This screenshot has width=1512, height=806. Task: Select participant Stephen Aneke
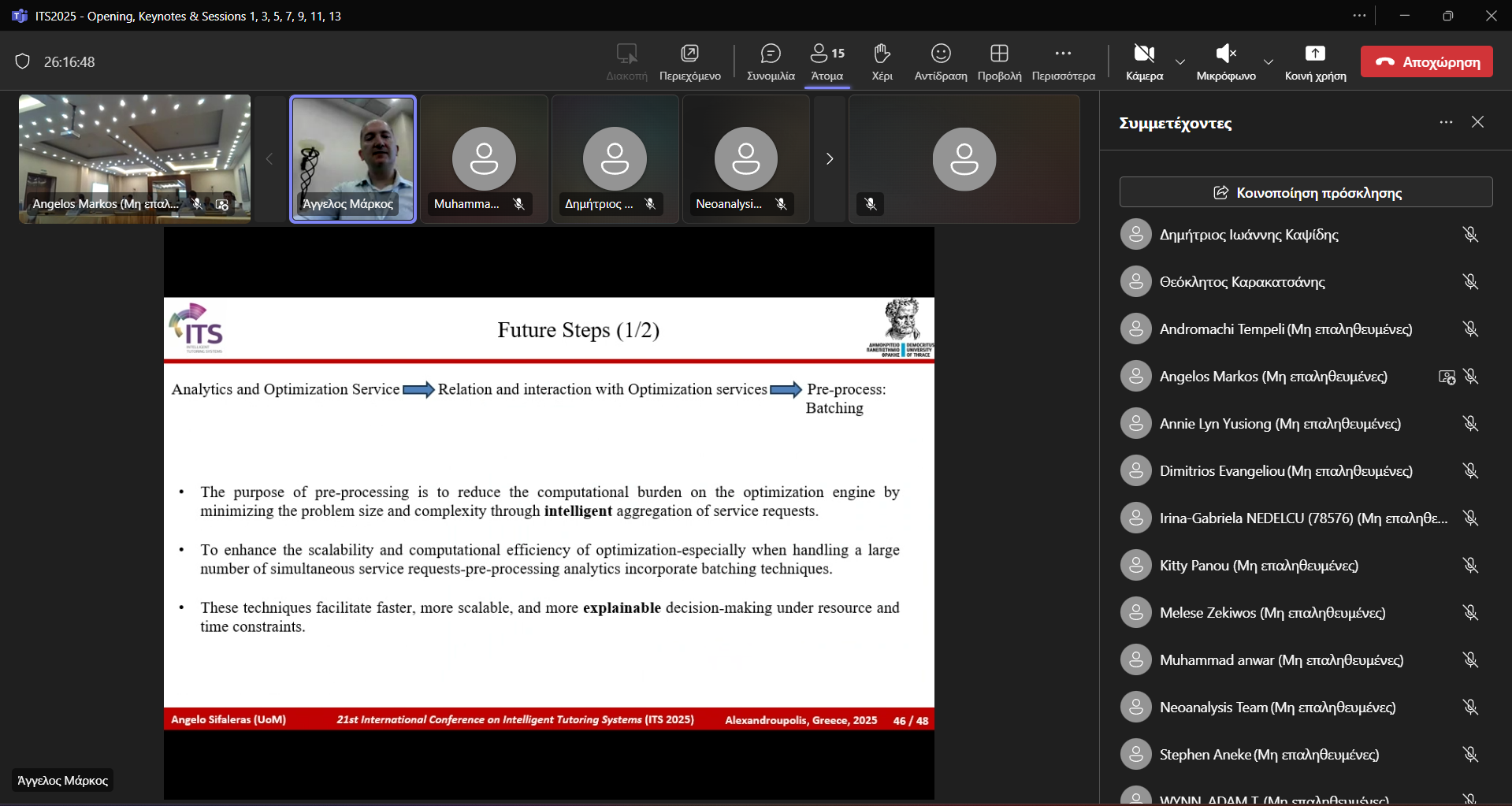(1306, 754)
